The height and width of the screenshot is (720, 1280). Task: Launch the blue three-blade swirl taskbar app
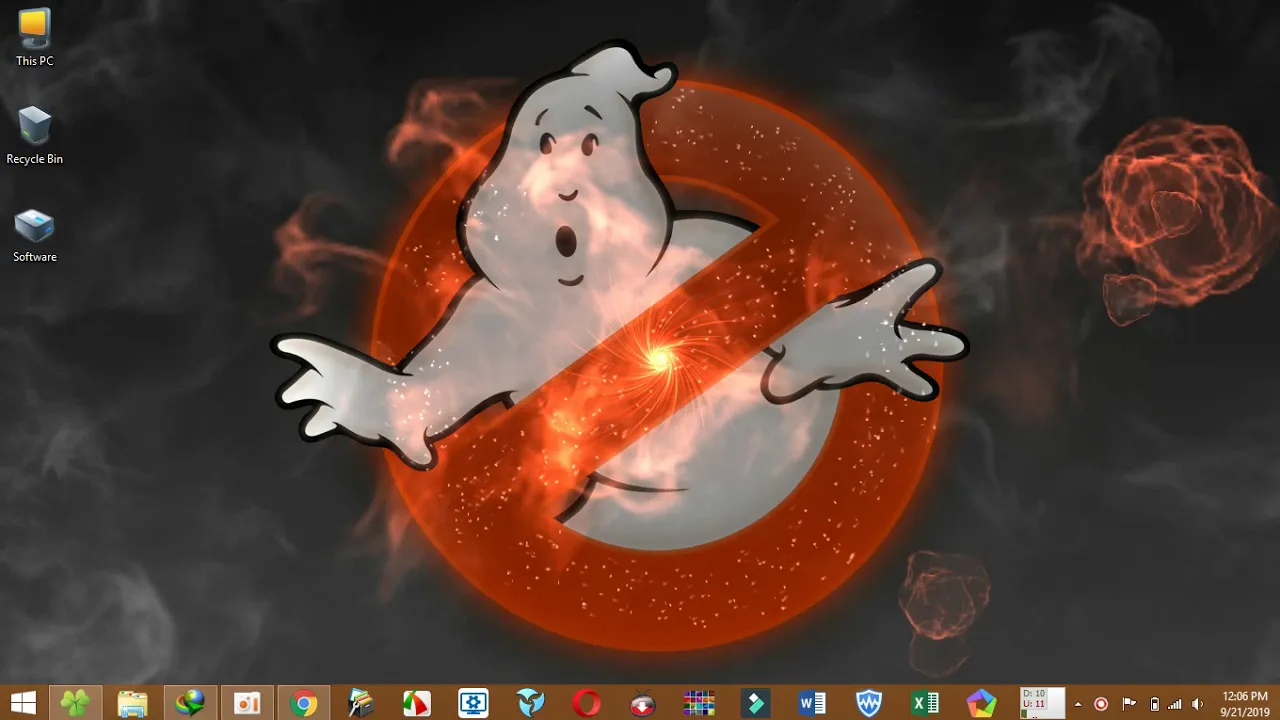pos(530,703)
